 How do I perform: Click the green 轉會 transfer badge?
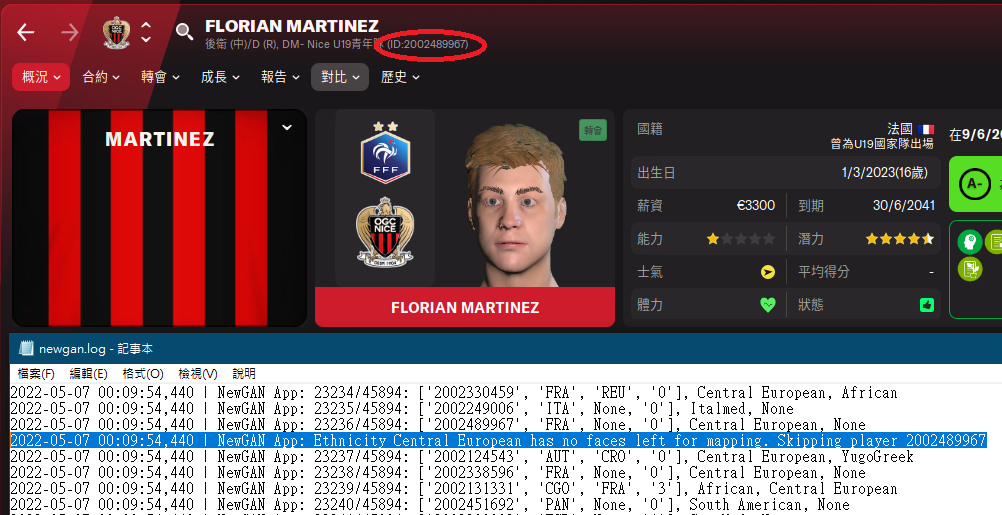coord(592,130)
